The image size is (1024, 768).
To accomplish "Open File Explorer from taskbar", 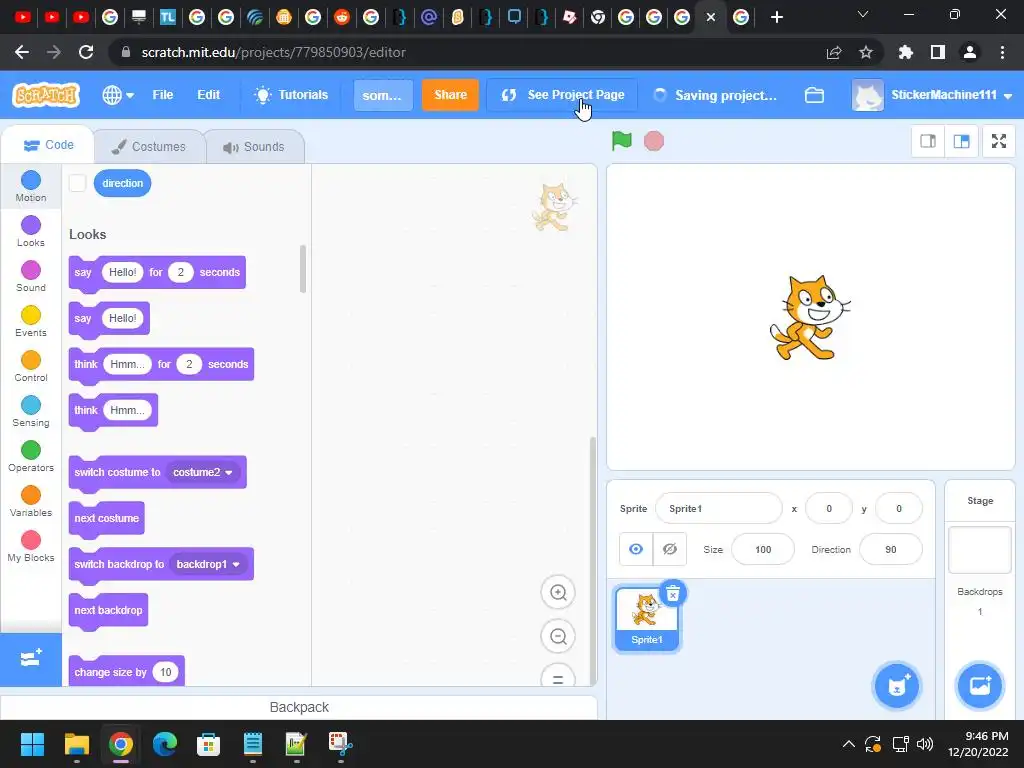I will (x=76, y=744).
